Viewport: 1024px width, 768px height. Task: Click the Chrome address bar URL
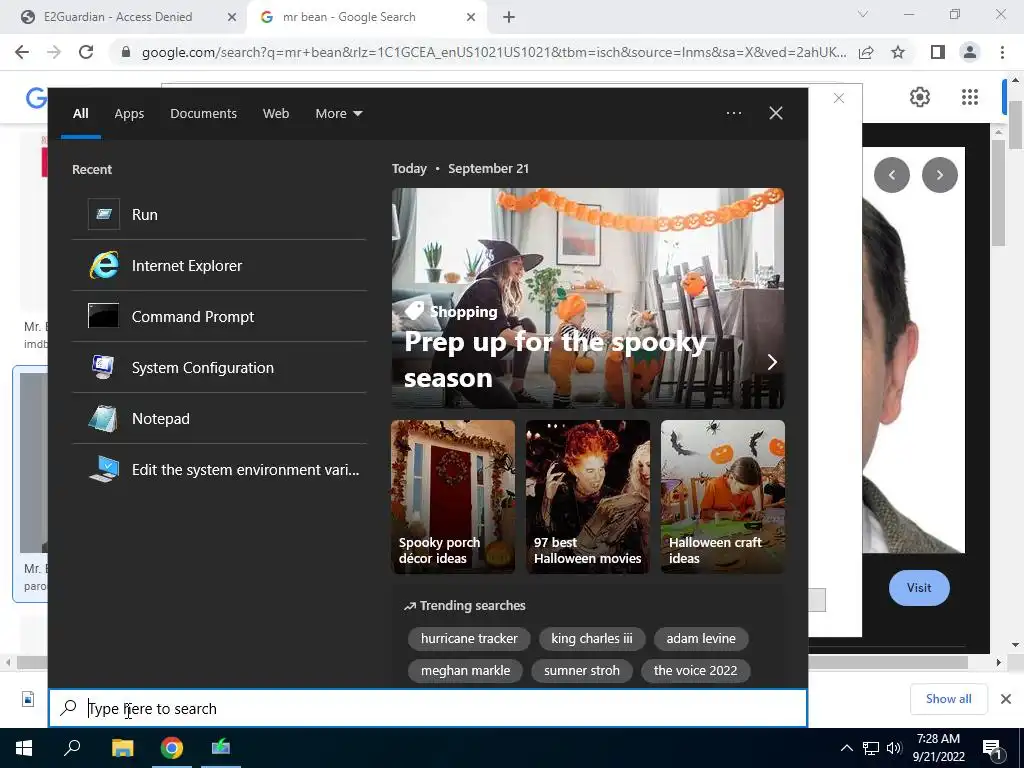[494, 52]
